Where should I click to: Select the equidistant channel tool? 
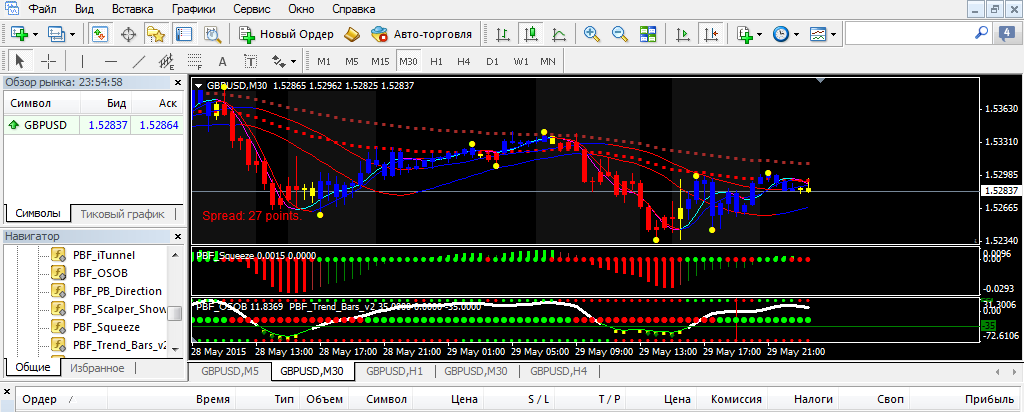(167, 61)
